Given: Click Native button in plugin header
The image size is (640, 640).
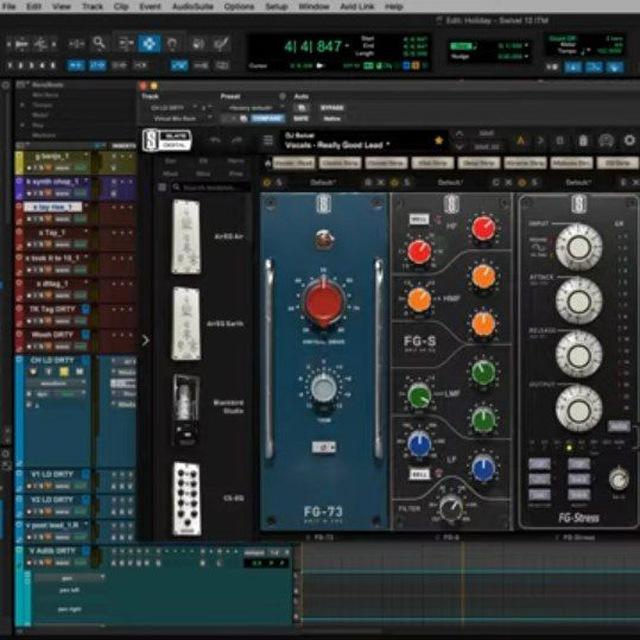Looking at the screenshot, I should 332,118.
